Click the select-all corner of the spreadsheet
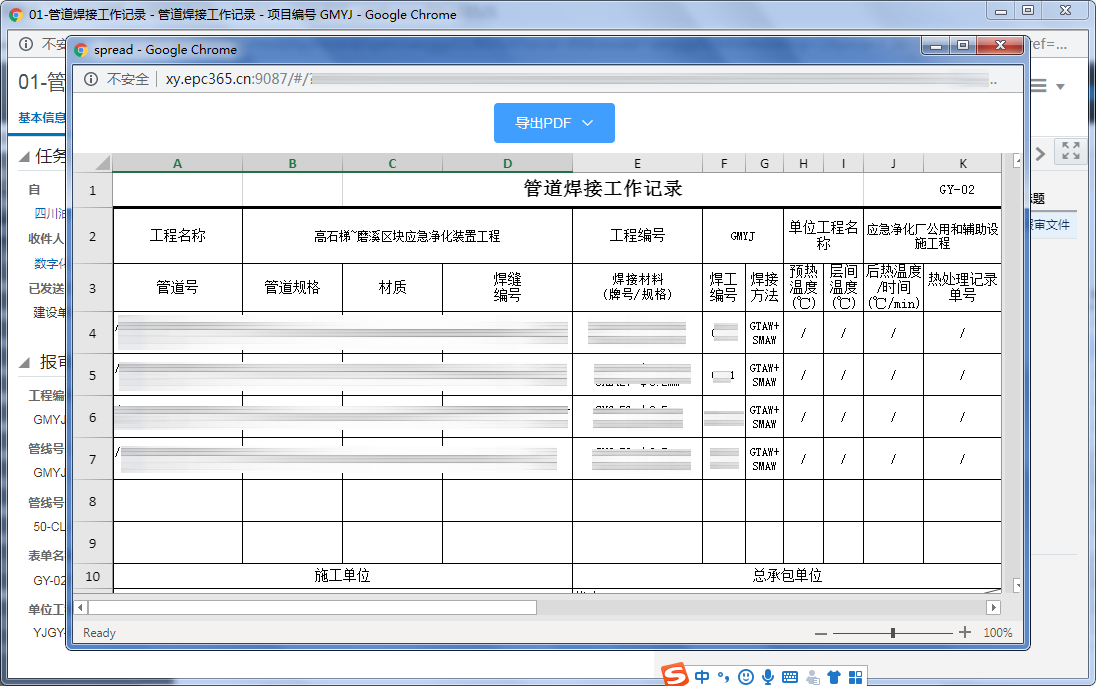Image resolution: width=1096 pixels, height=686 pixels. pyautogui.click(x=92, y=164)
